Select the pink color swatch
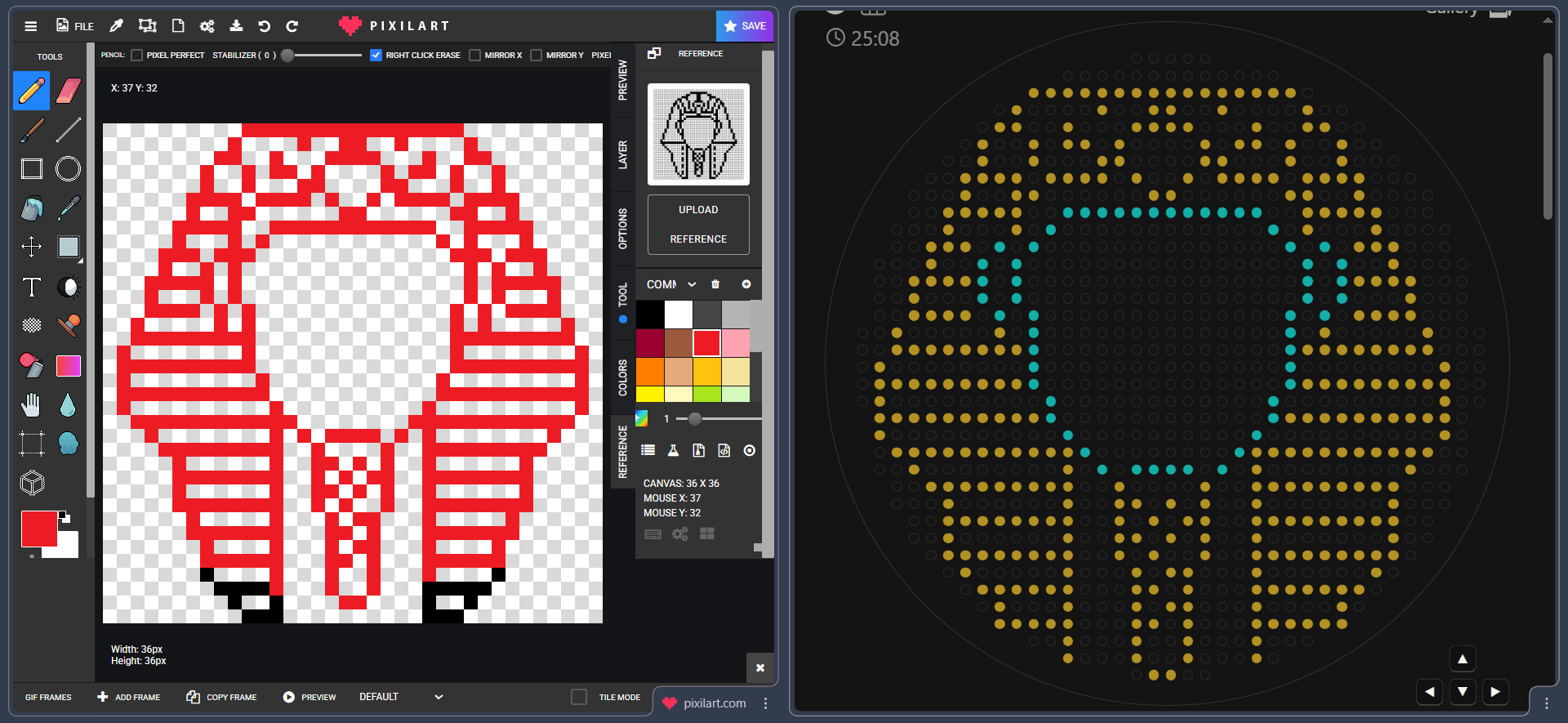This screenshot has height=723, width=1568. (x=735, y=343)
